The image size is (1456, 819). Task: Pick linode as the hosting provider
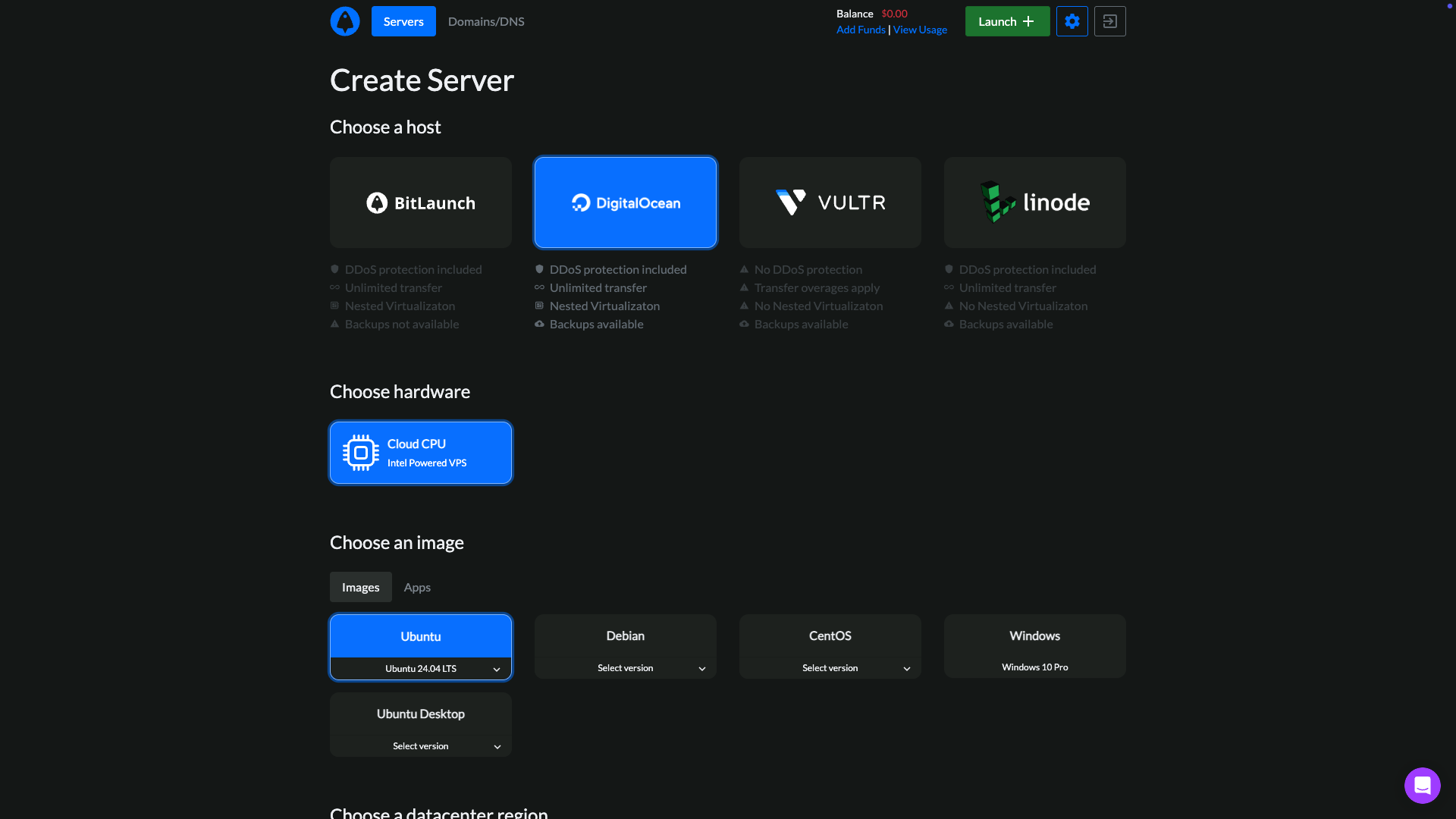click(x=1034, y=202)
